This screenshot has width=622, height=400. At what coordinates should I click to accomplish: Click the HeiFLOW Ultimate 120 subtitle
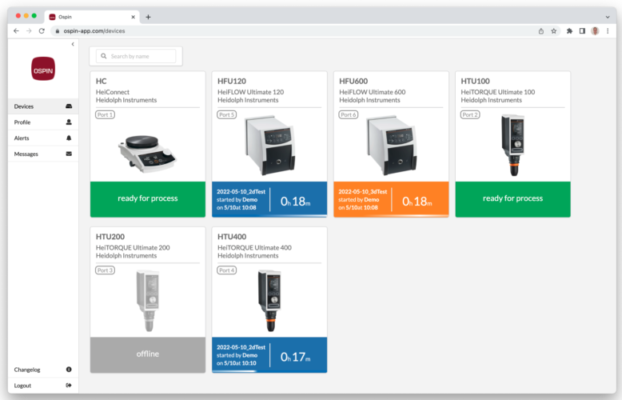coord(251,92)
